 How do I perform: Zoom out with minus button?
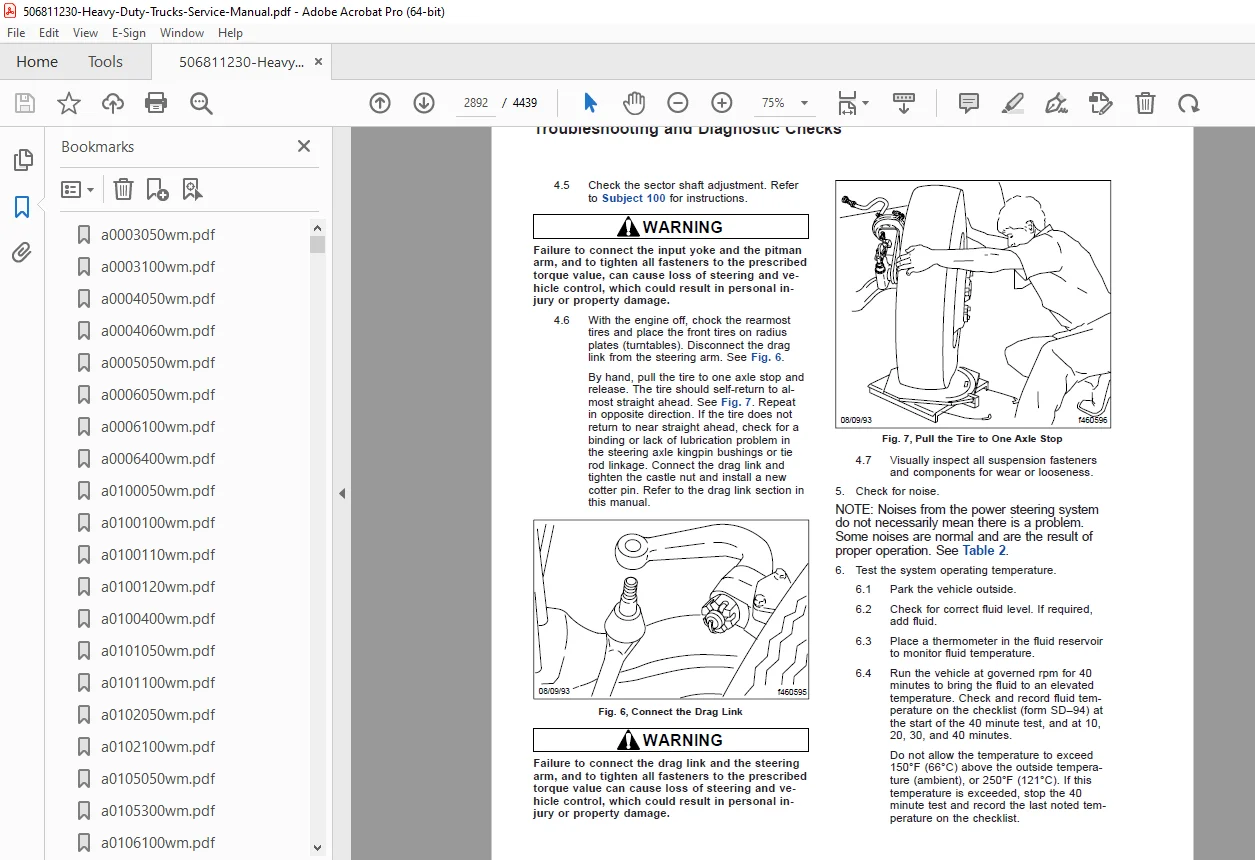pos(678,103)
